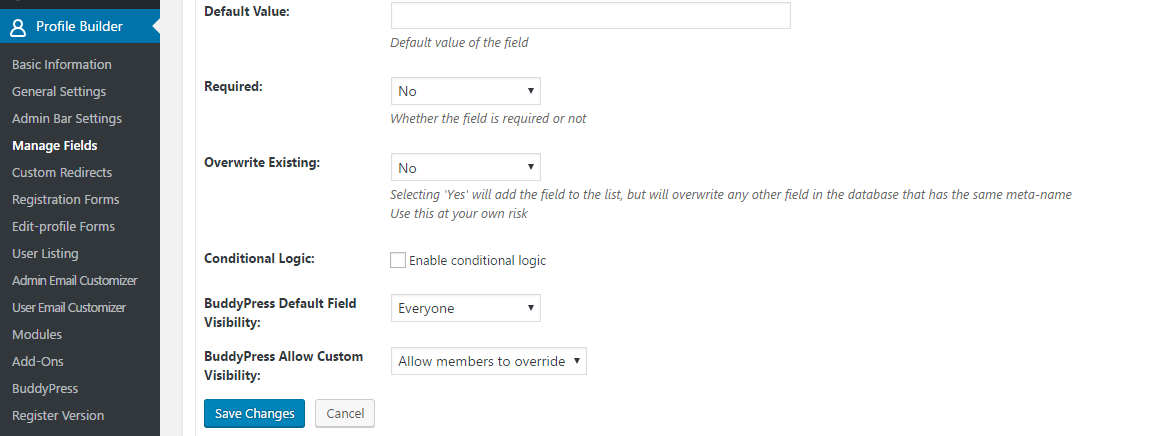Open Edit-profile Forms page
Viewport: 1163px width, 436px height.
63,226
